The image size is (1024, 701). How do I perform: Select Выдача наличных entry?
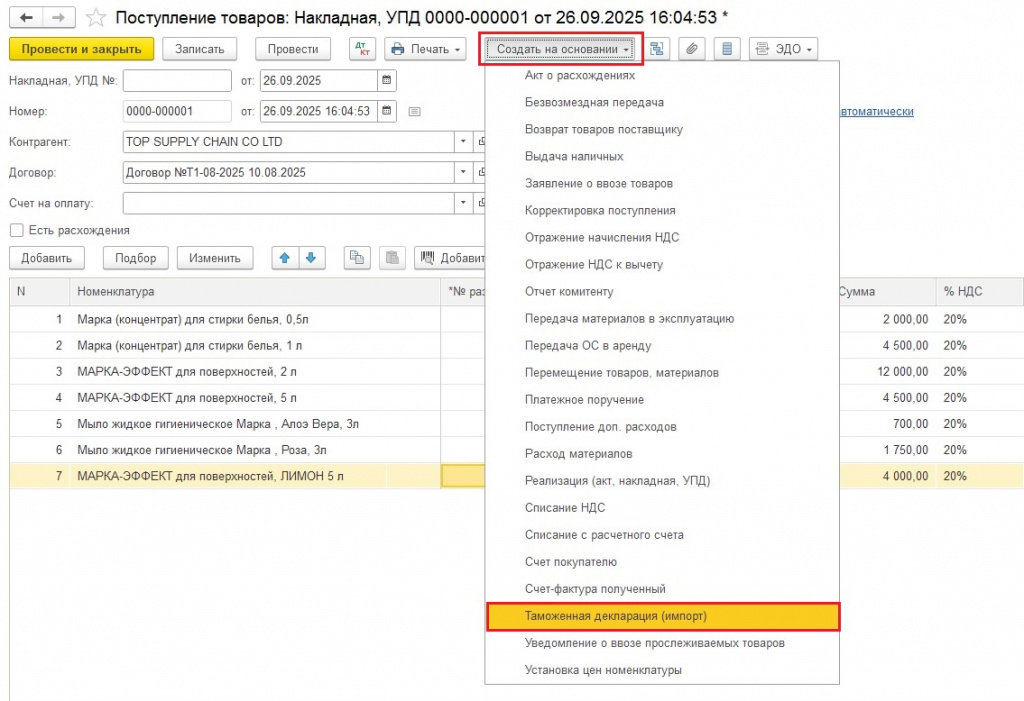662,157
